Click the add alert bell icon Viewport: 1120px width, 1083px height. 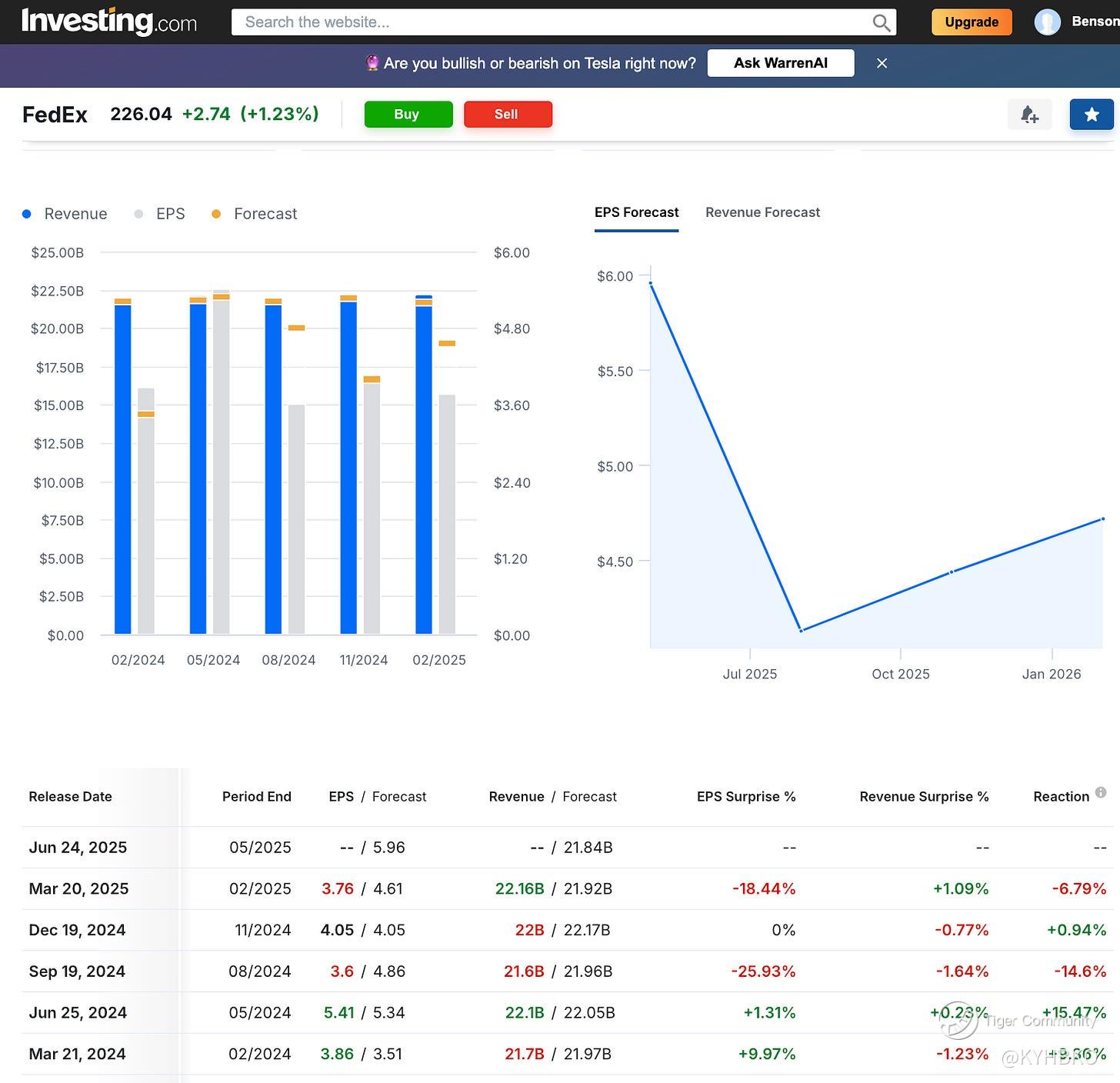tap(1029, 115)
